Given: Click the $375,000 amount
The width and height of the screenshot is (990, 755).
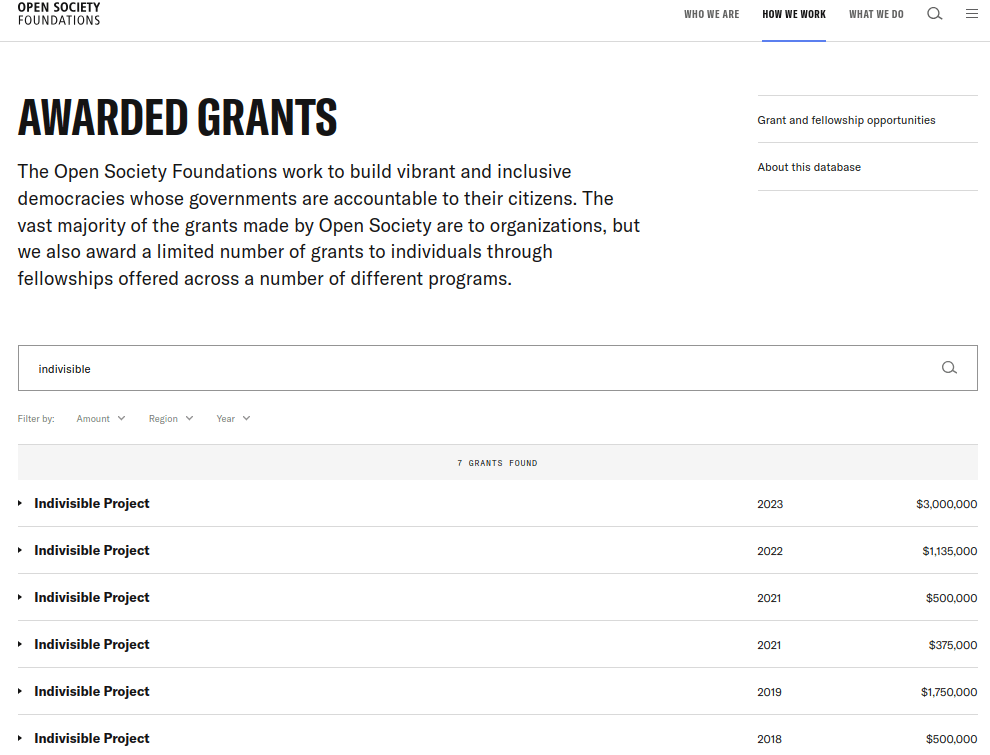Looking at the screenshot, I should [953, 645].
